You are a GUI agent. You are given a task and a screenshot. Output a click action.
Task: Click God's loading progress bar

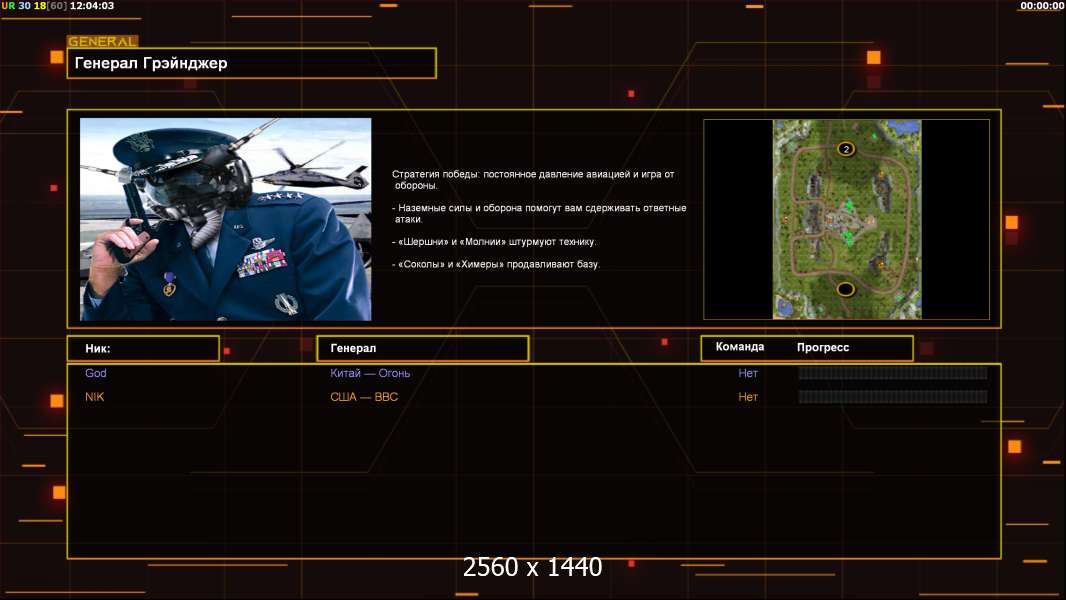point(892,373)
